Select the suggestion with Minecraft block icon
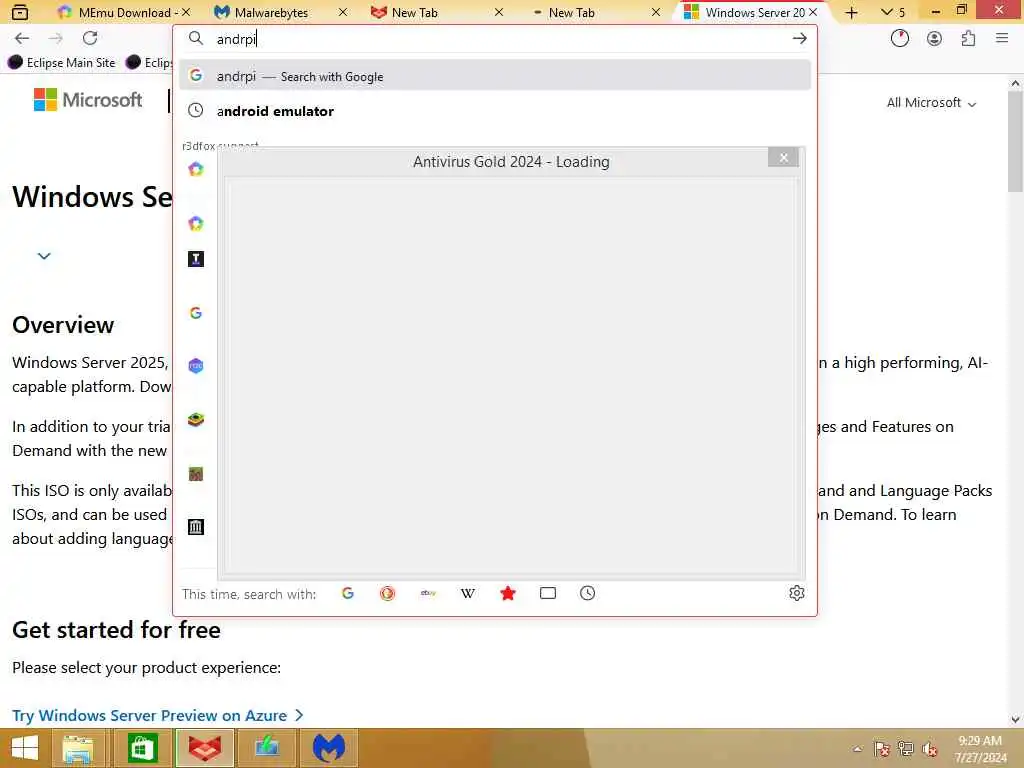Image resolution: width=1024 pixels, height=768 pixels. tap(196, 473)
